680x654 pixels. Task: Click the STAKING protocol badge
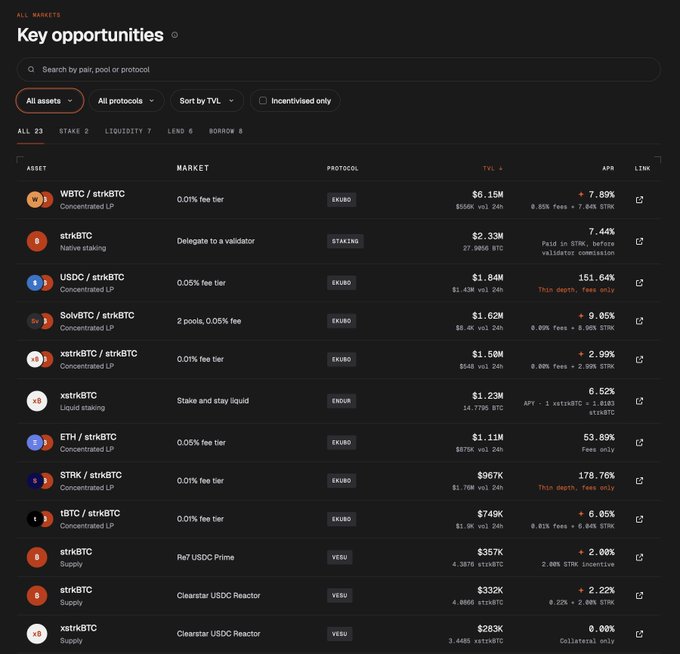(345, 241)
